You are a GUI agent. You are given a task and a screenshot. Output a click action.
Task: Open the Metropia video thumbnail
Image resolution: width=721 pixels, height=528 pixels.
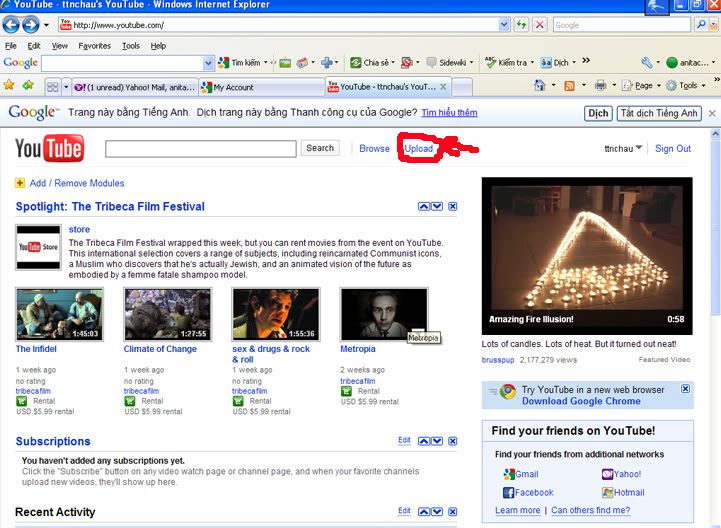click(384, 314)
